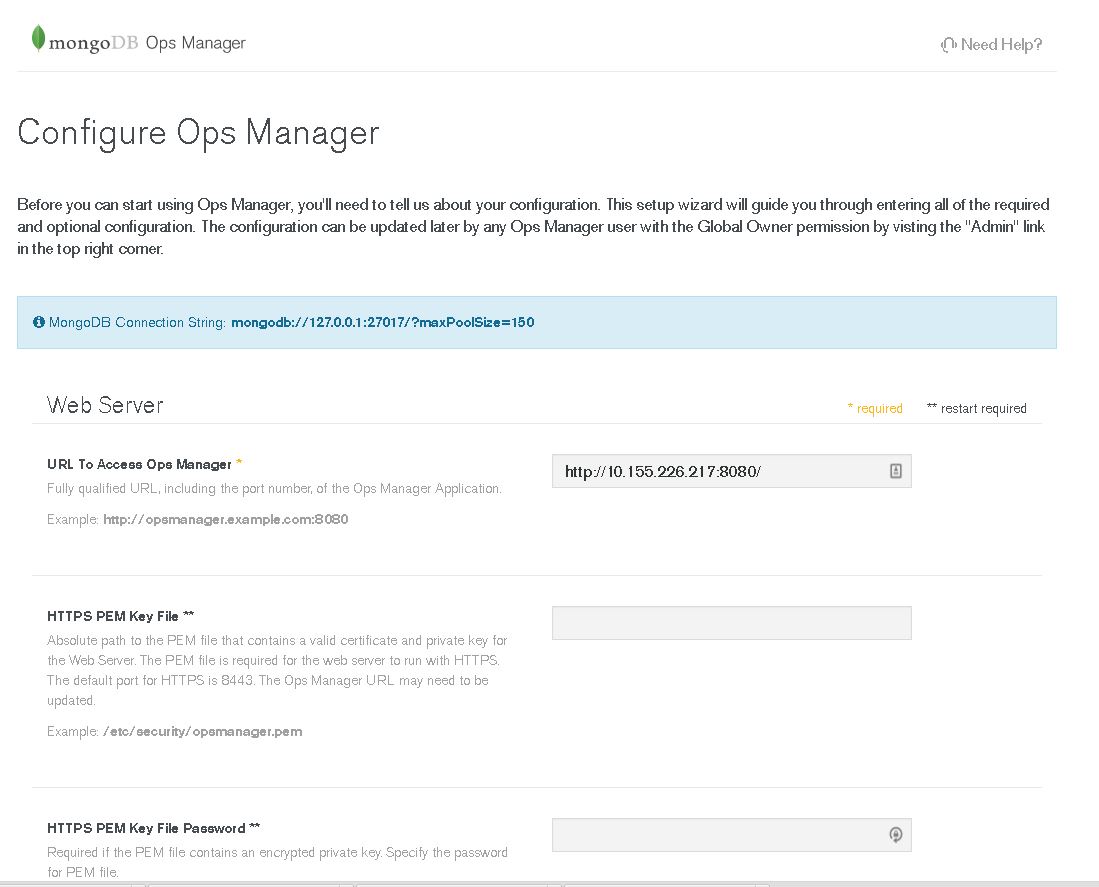This screenshot has height=887, width=1099.
Task: Click the example URL opsmanager.example.com:8080
Action: 224,519
